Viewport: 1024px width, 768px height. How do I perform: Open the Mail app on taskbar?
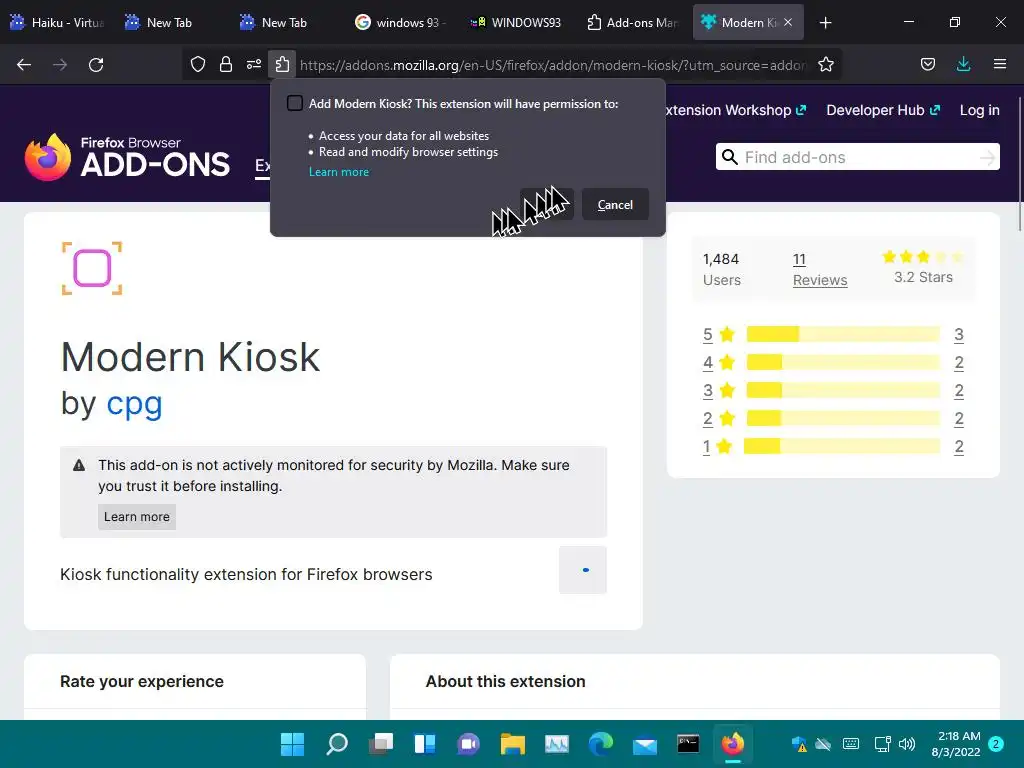(645, 744)
